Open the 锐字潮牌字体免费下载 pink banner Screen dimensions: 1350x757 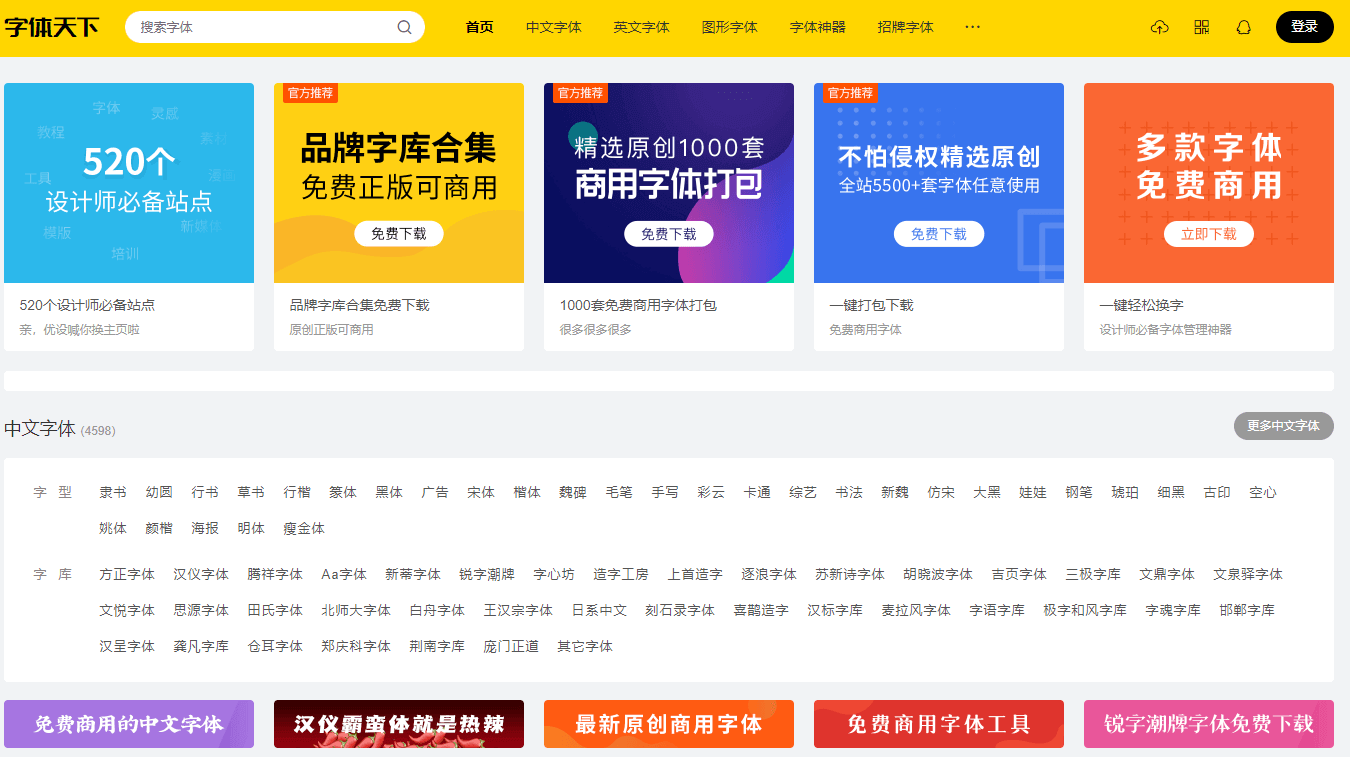(1208, 724)
